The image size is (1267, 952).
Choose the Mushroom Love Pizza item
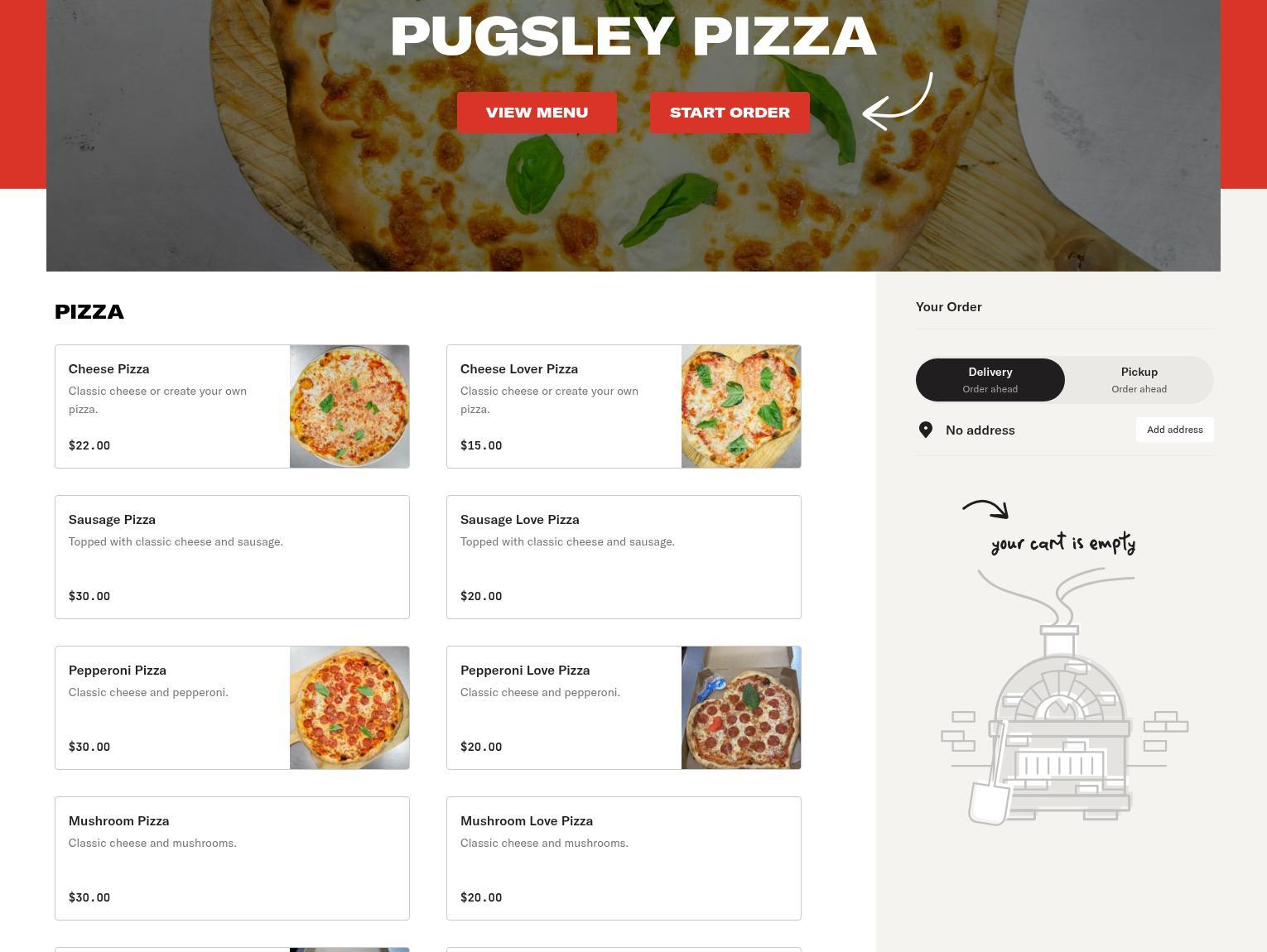[x=624, y=858]
